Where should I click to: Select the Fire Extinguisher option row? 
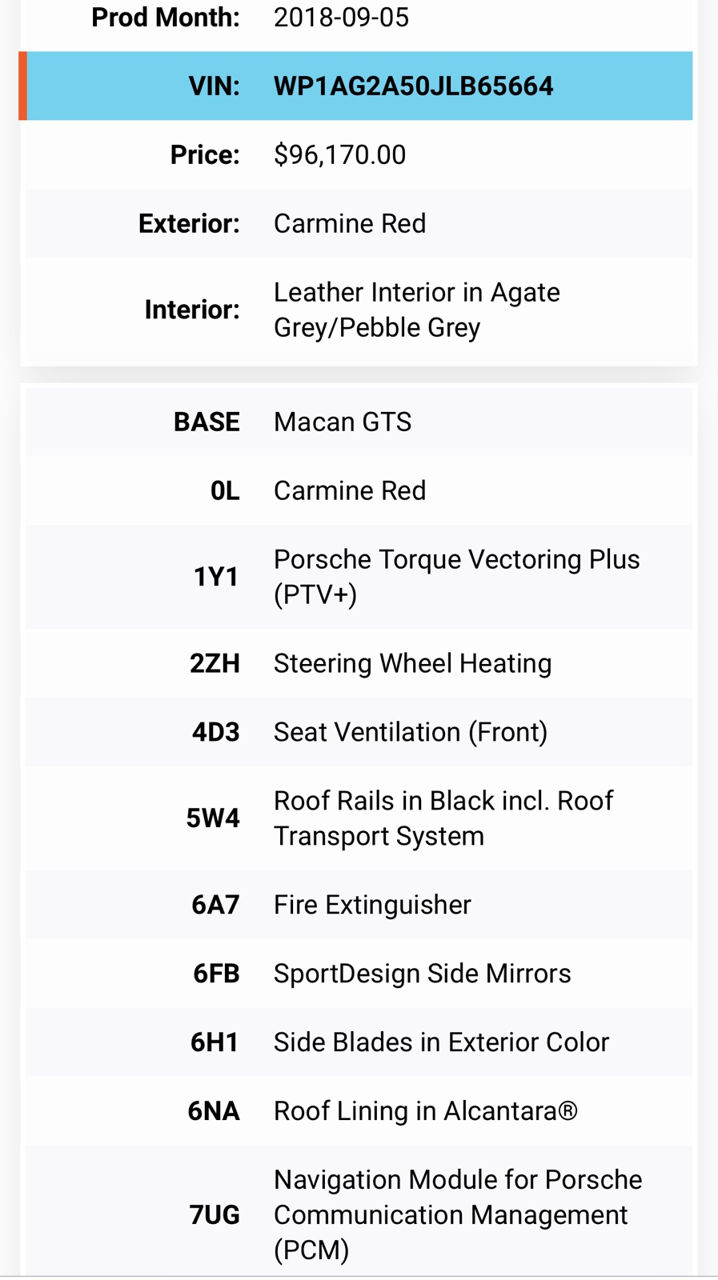pyautogui.click(x=359, y=905)
